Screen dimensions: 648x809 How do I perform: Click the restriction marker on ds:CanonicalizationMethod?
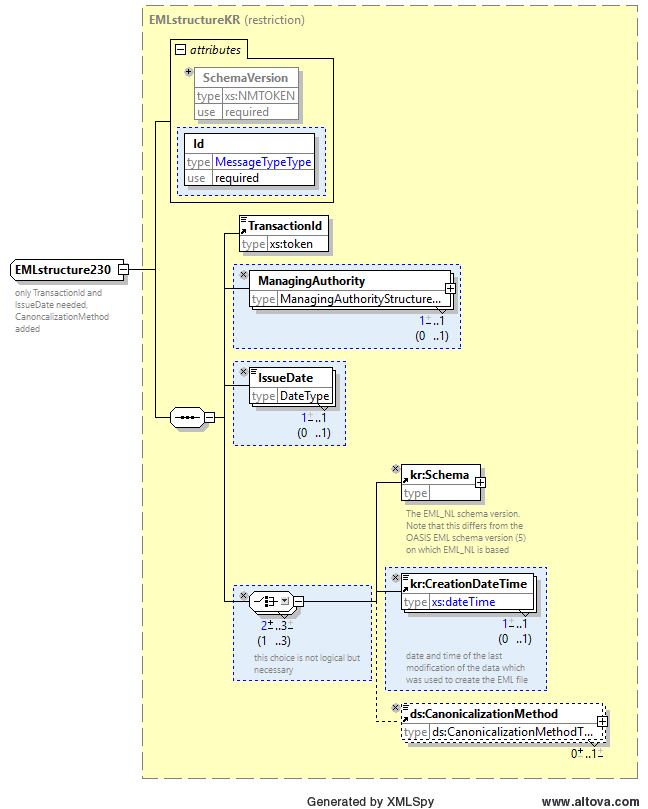(396, 707)
